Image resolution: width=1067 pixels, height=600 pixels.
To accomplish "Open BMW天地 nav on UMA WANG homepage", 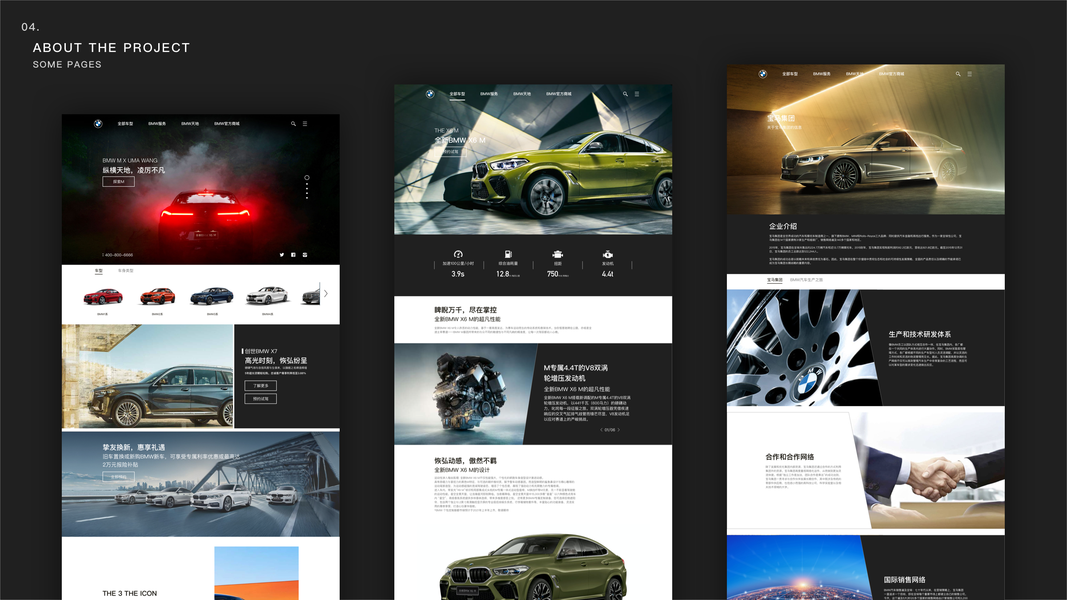I will point(190,124).
